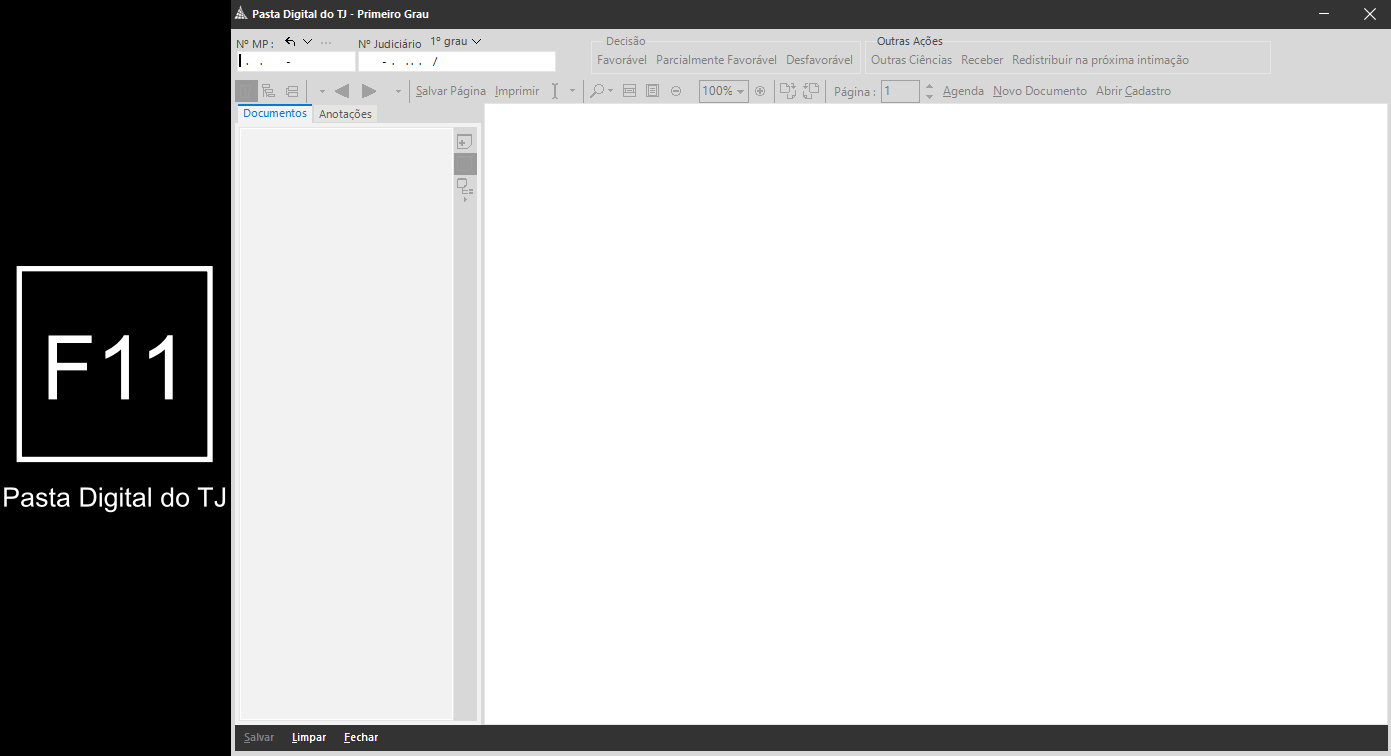Click Redistribuir na próxima intimação
The image size is (1391, 756).
(1100, 60)
